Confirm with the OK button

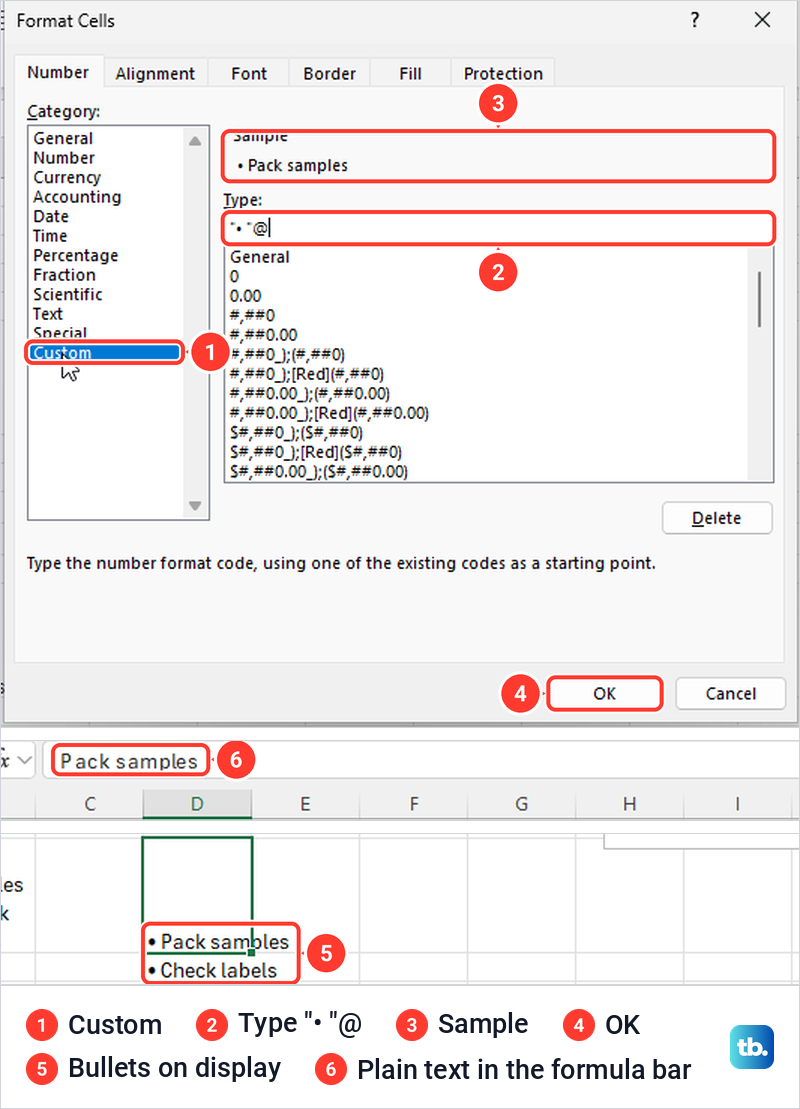point(605,694)
